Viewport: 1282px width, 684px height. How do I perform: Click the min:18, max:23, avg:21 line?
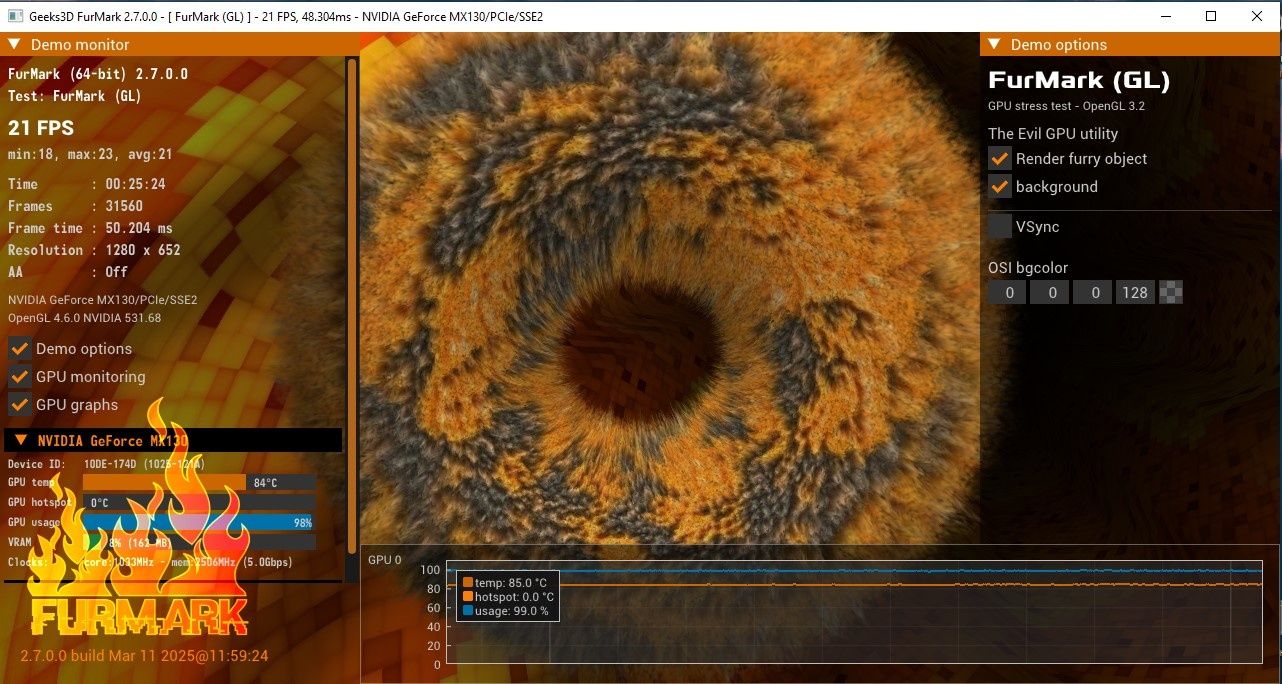point(90,154)
